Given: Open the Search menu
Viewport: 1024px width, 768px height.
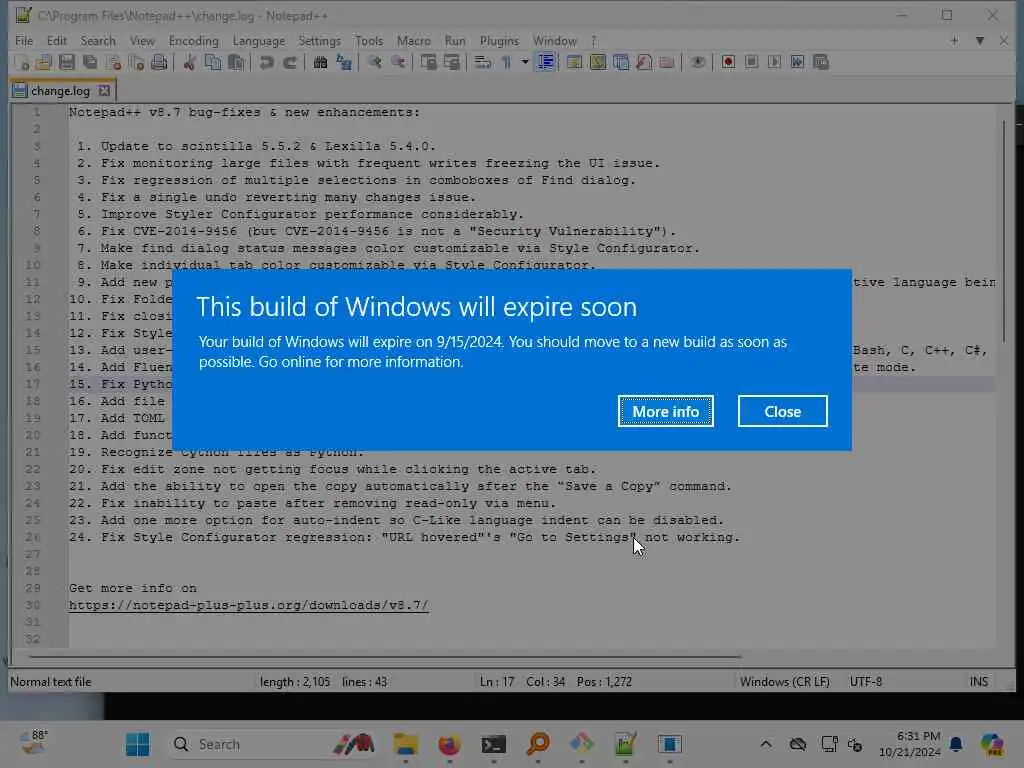Looking at the screenshot, I should pos(98,40).
